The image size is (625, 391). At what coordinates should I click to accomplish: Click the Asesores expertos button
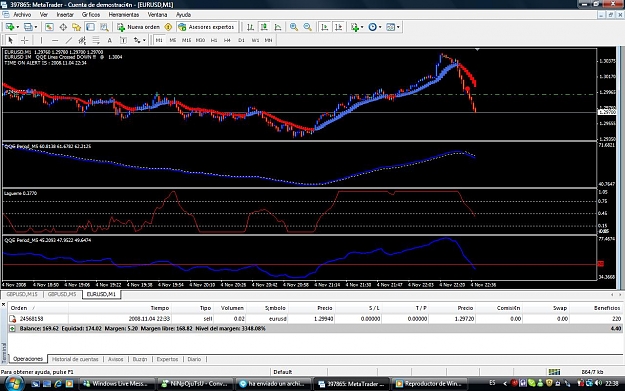point(206,27)
